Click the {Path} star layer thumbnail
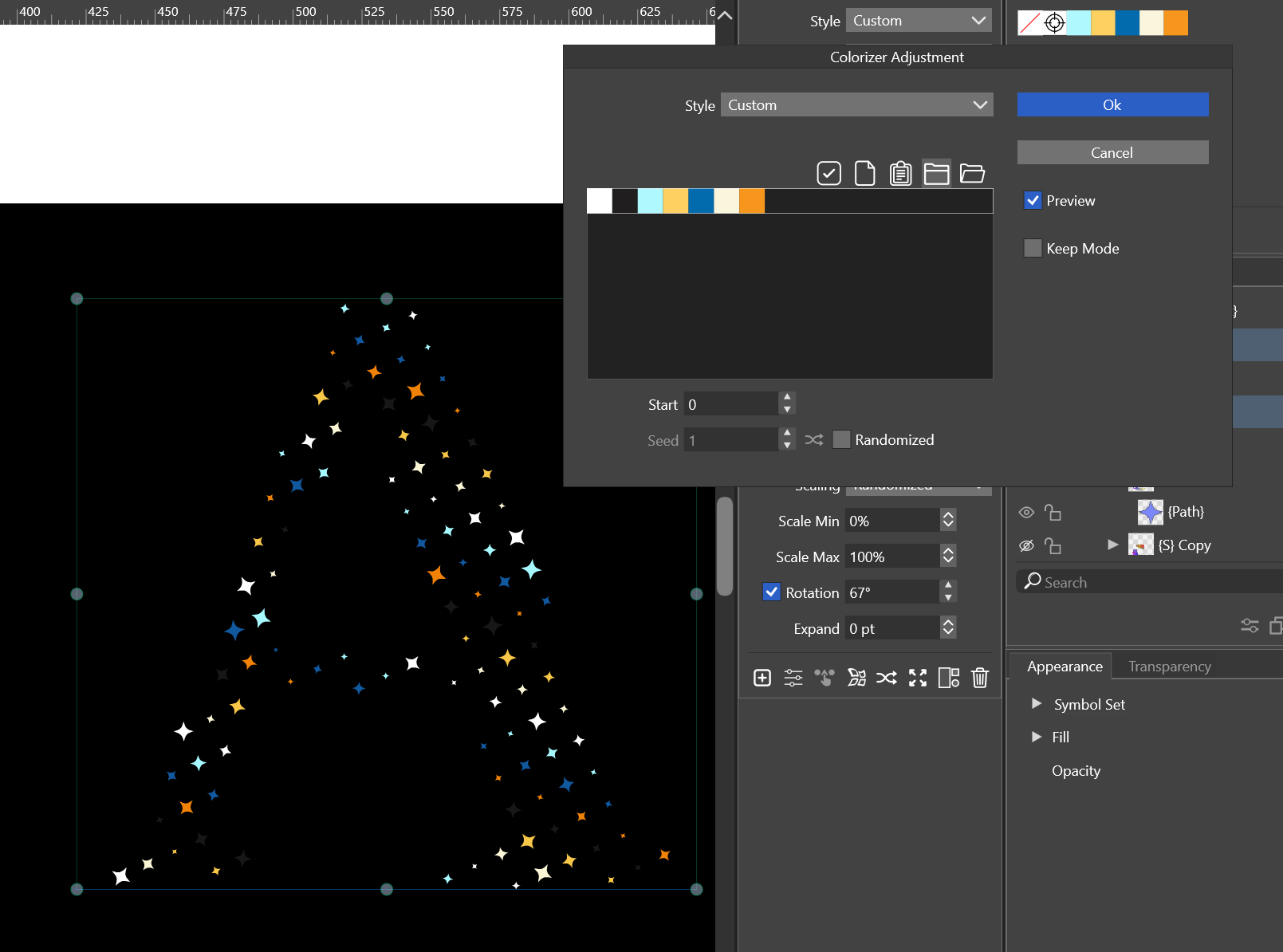The height and width of the screenshot is (952, 1283). (x=1150, y=512)
